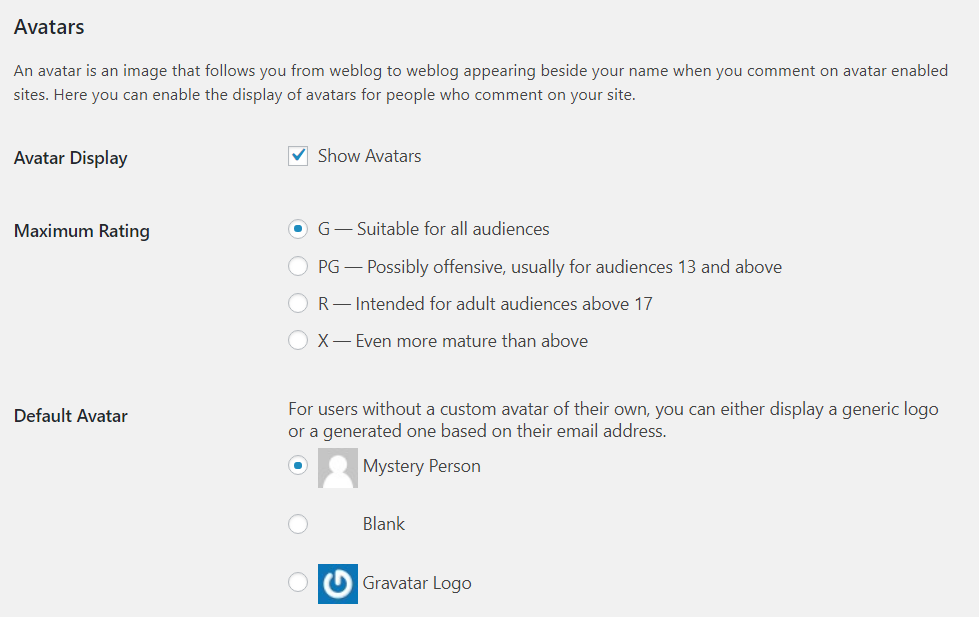Select Blank as the default avatar
Screen dimensions: 979x617
[x=297, y=523]
